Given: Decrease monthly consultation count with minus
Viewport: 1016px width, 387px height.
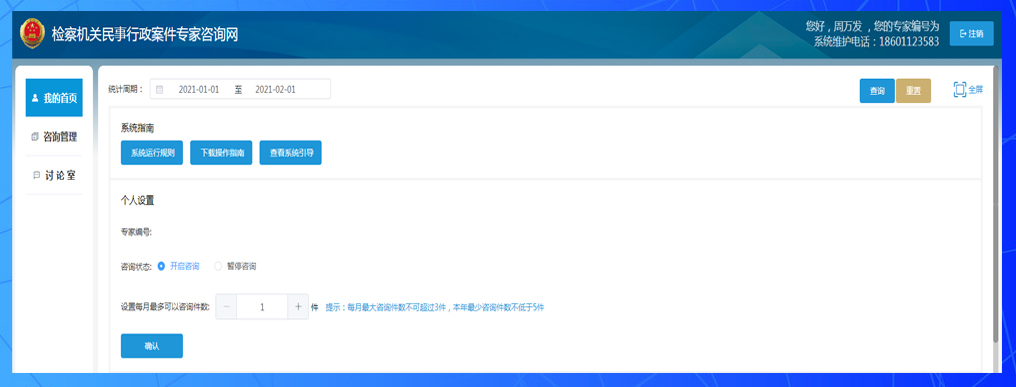Looking at the screenshot, I should point(226,307).
